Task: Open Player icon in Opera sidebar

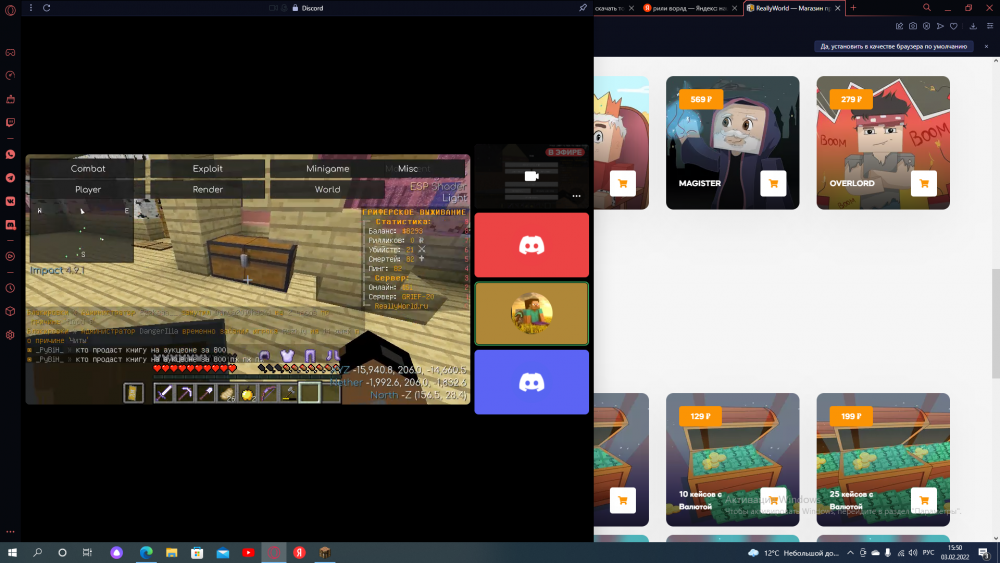Action: click(x=10, y=256)
